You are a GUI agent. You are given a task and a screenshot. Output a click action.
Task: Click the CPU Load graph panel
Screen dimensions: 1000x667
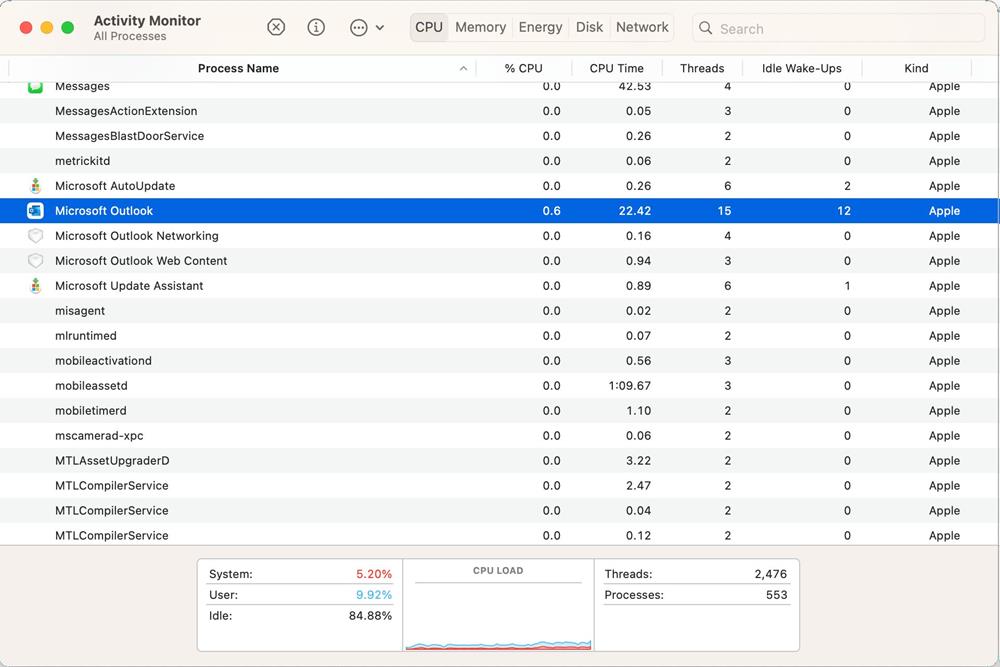[498, 605]
